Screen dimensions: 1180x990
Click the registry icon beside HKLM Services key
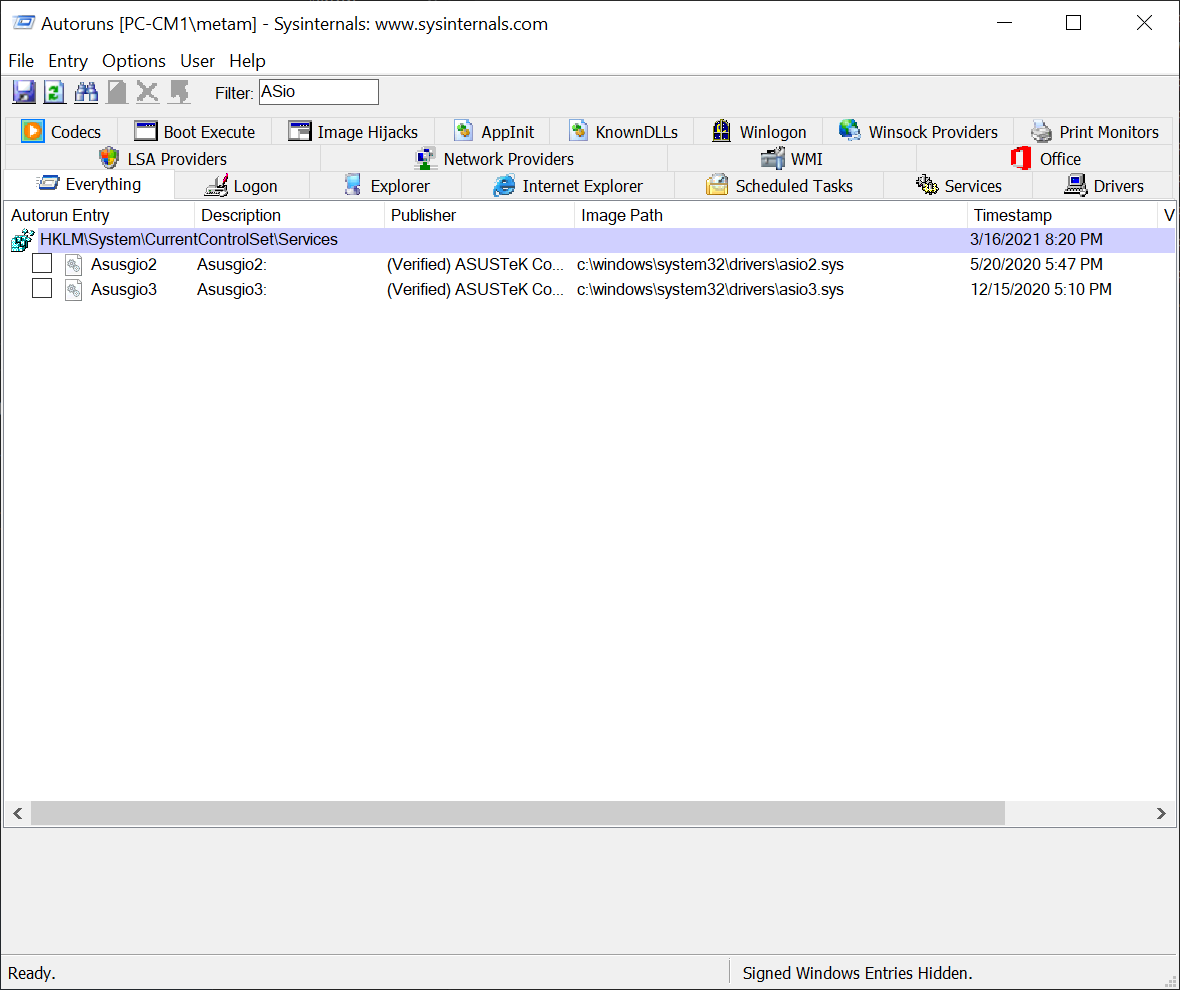pyautogui.click(x=23, y=240)
